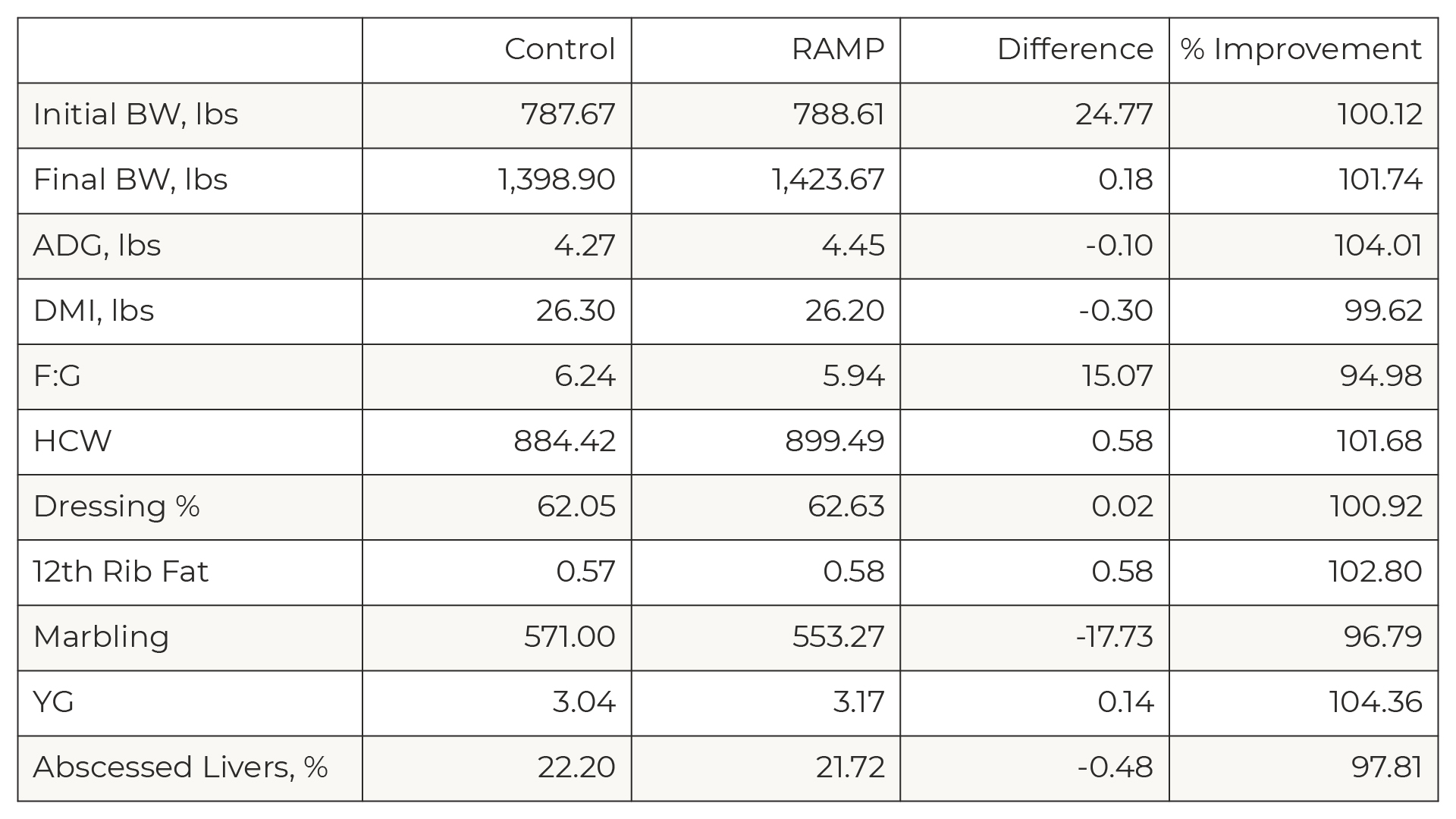Select % Improvement value 104.36 for YG
This screenshot has height=819, width=1456.
pos(1375,702)
